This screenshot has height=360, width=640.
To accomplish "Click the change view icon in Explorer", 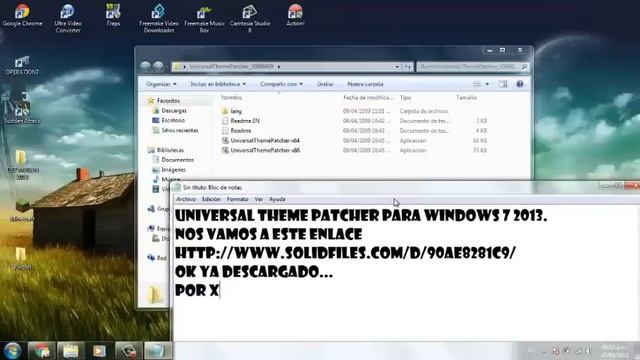I will tap(477, 84).
